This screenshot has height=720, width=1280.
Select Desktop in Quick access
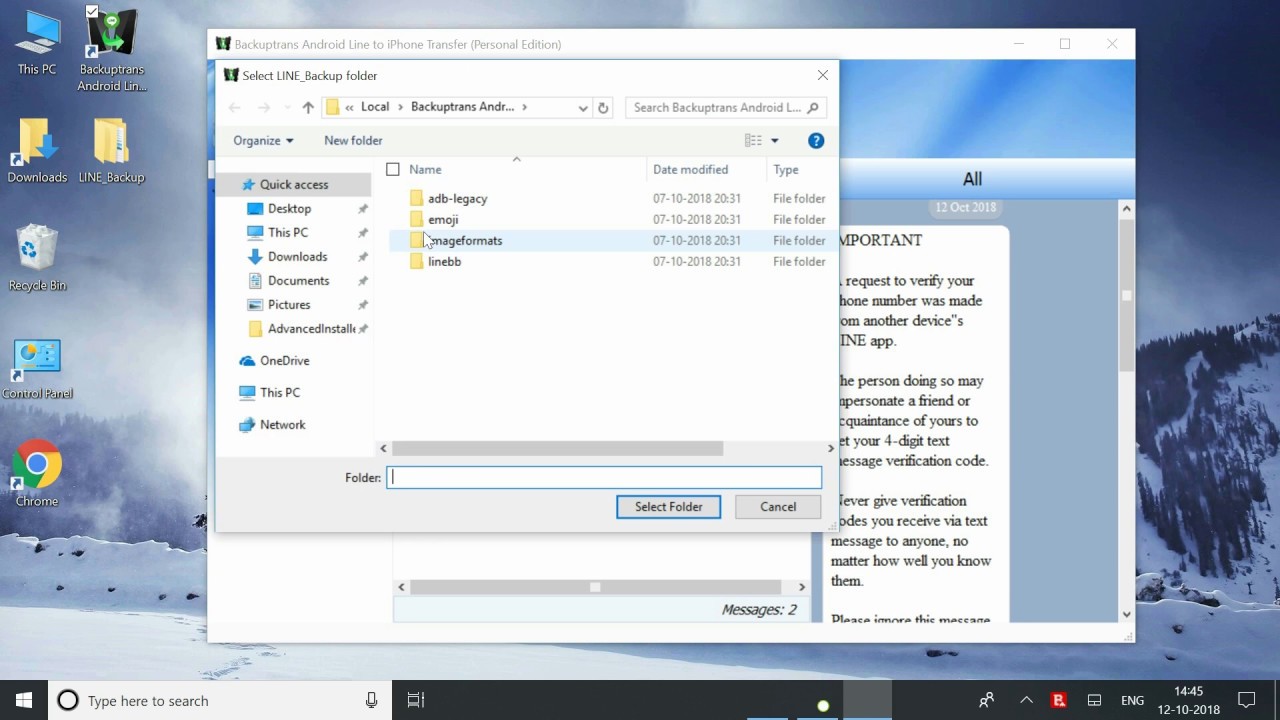point(289,209)
